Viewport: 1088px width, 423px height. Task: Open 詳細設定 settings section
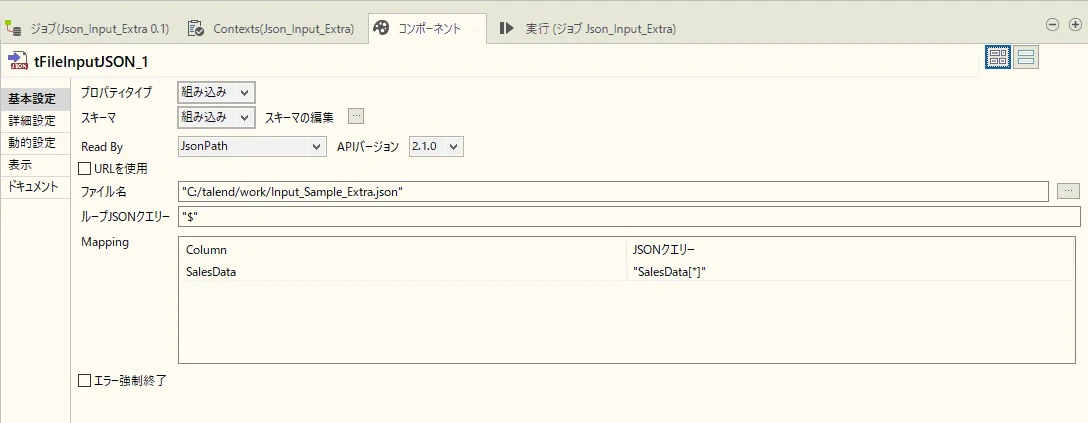(x=35, y=121)
